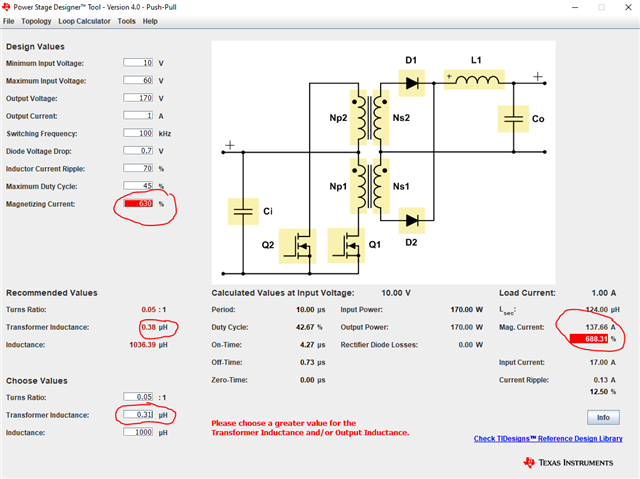The image size is (640, 479).
Task: Click the Output Voltage input field
Action: [138, 98]
